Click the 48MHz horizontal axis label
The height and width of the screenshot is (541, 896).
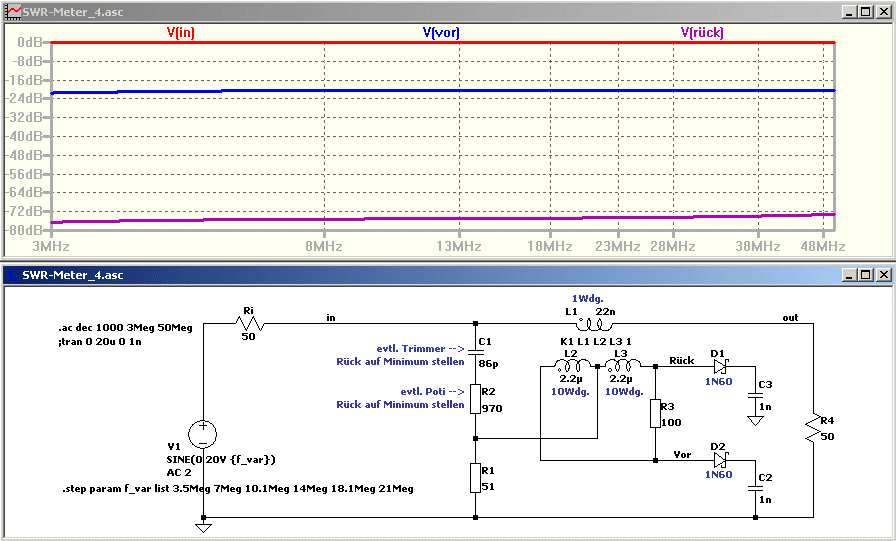coord(823,246)
